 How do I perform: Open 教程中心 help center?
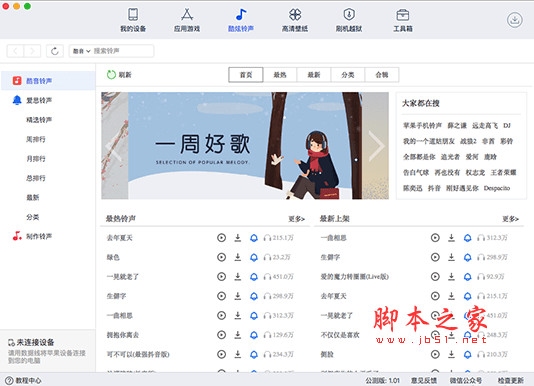tap(23, 380)
